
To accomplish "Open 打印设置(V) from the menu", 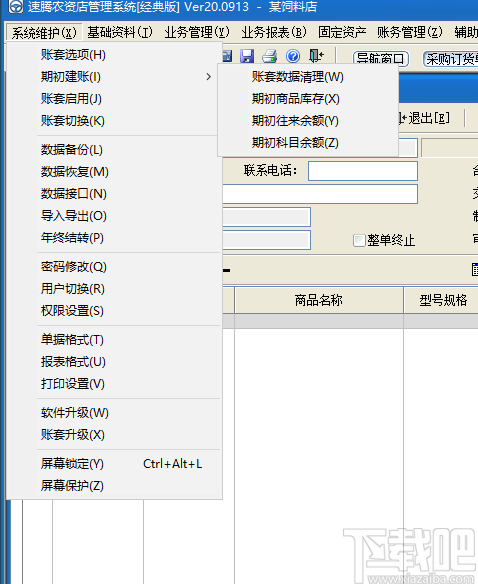I will (114, 384).
